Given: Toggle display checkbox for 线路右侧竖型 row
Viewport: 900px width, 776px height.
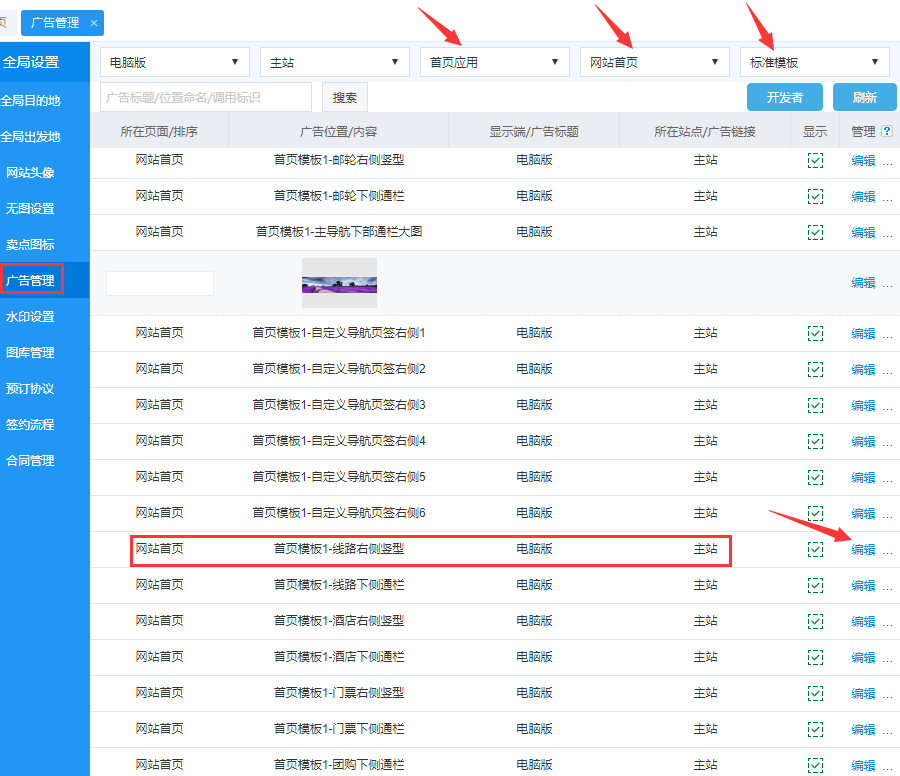Looking at the screenshot, I should click(x=815, y=549).
